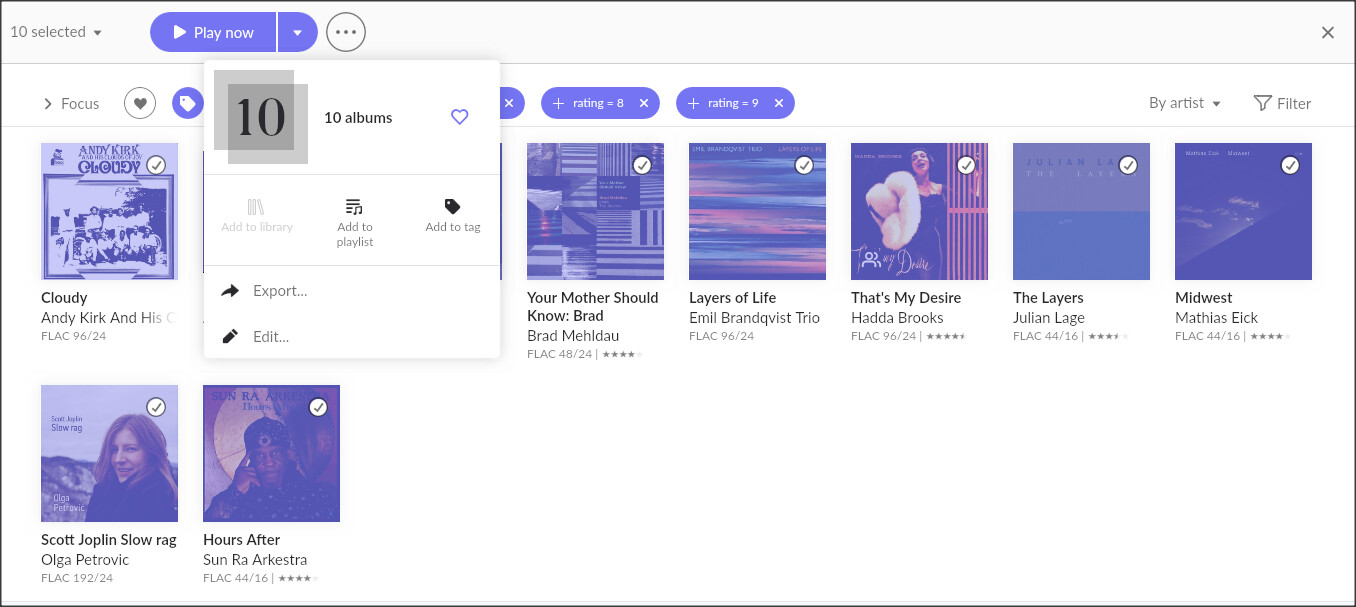Remove the rating = 9 filter chip
This screenshot has height=607, width=1356.
tap(778, 103)
